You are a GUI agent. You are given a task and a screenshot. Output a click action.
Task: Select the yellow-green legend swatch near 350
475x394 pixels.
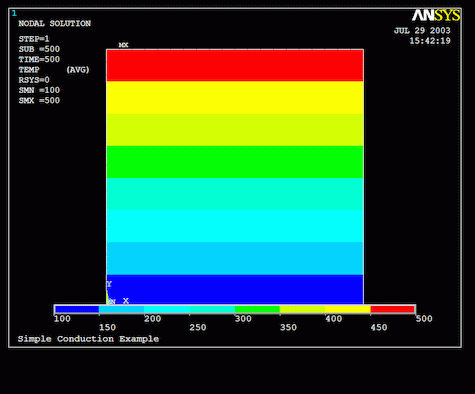click(x=302, y=309)
